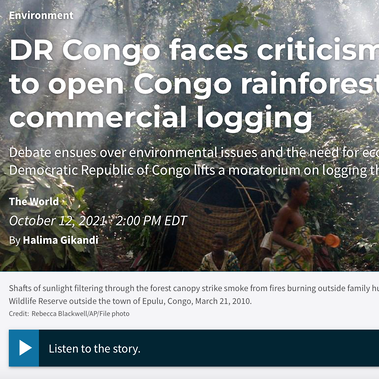Open the Environment category link
The width and height of the screenshot is (379, 379).
coord(41,15)
